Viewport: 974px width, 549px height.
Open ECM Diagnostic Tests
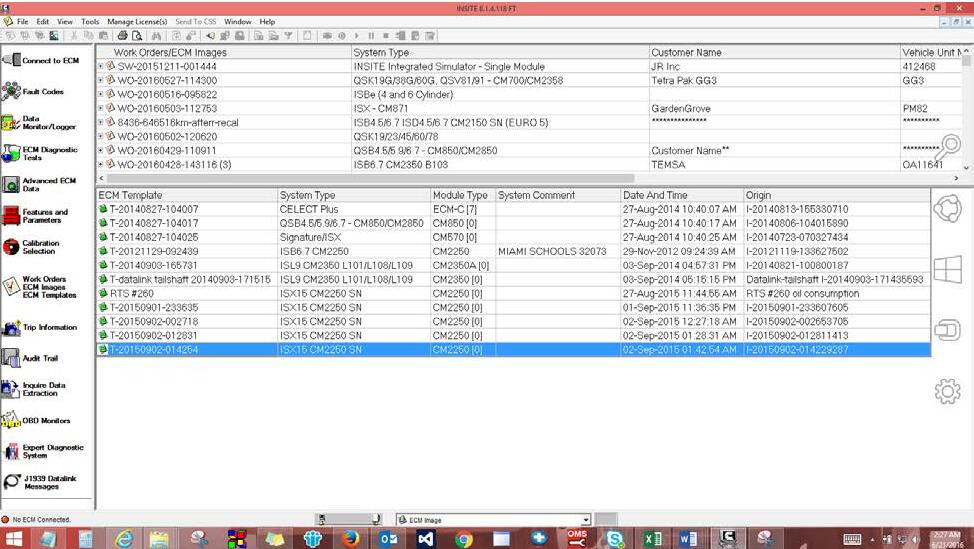[x=40, y=153]
